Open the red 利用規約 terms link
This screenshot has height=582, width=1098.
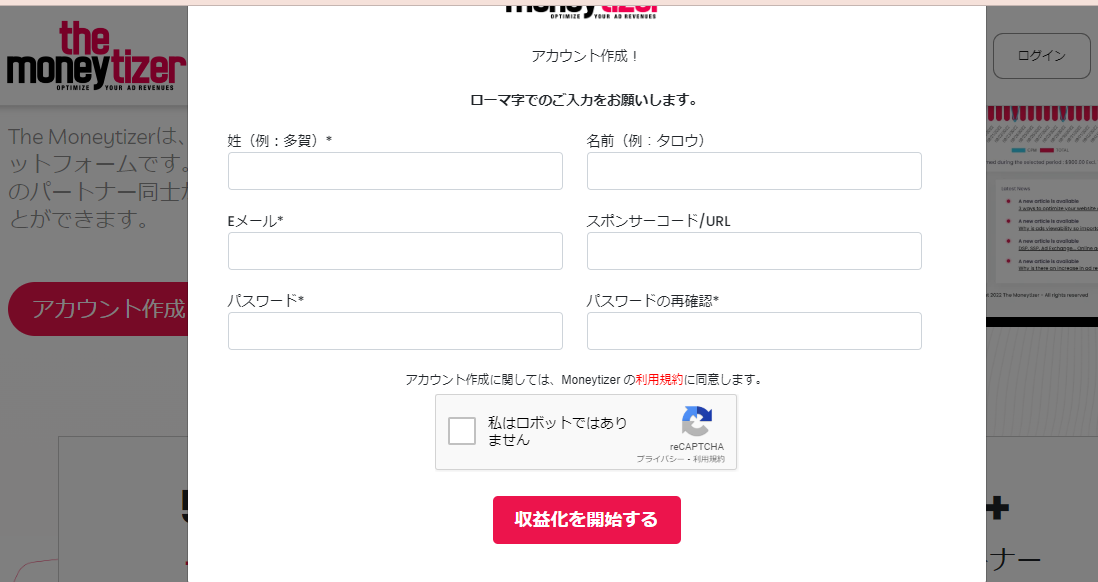pos(659,380)
